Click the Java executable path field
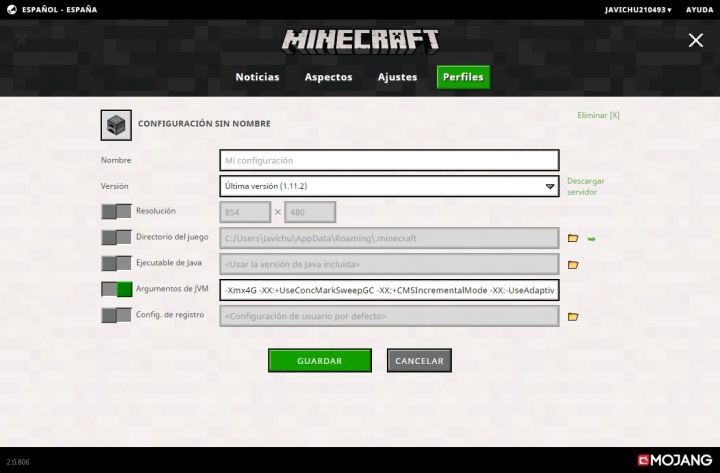Image resolution: width=720 pixels, height=473 pixels. tap(389, 264)
